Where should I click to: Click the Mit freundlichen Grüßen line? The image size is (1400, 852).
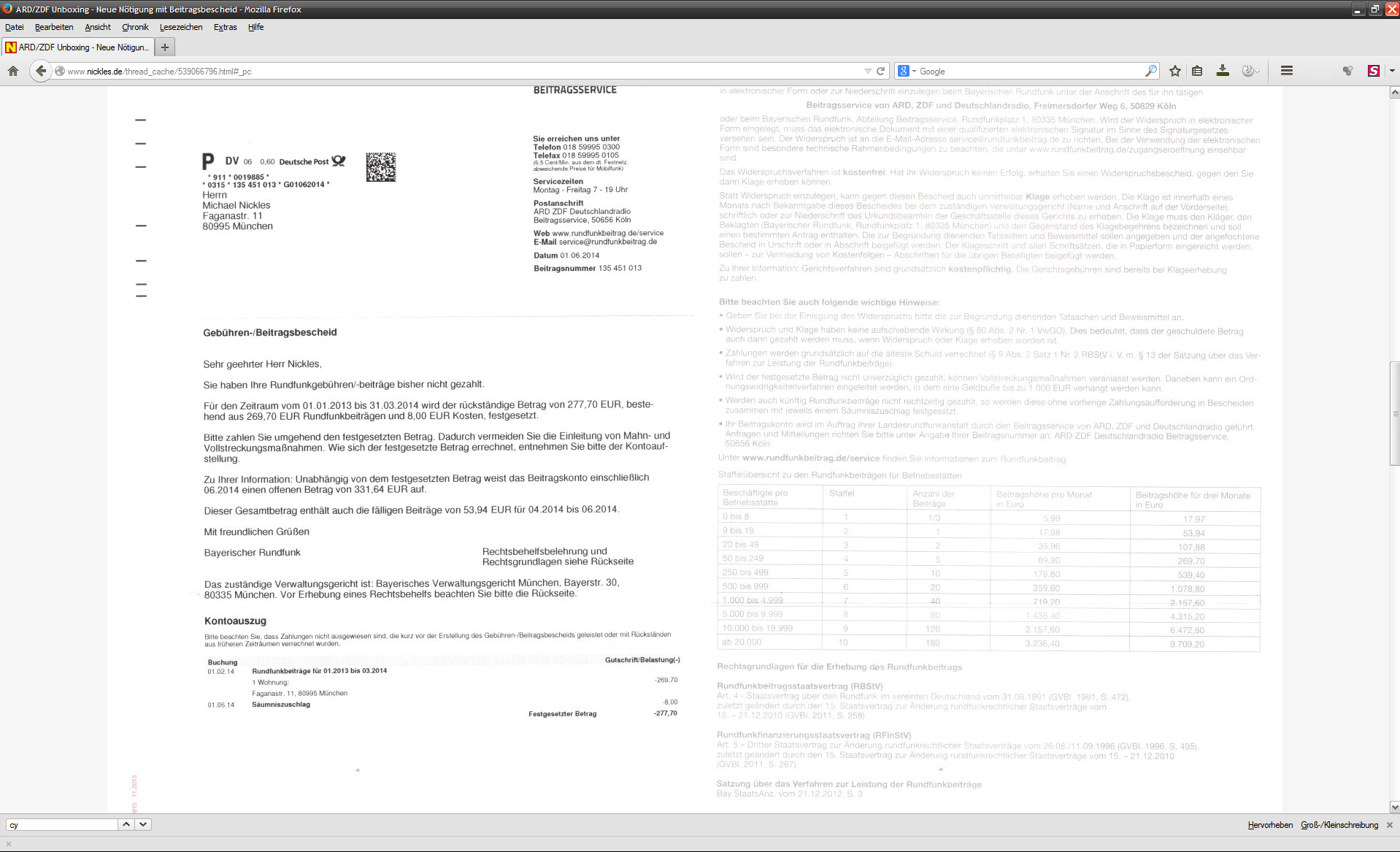click(257, 532)
